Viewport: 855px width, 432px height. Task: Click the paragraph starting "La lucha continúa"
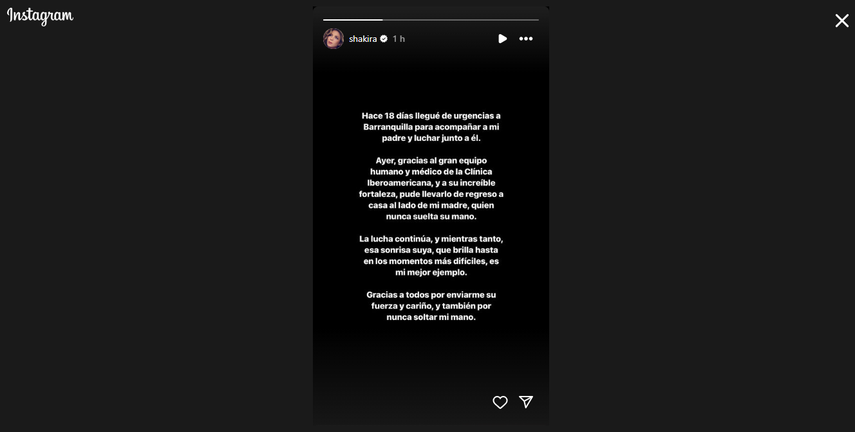click(x=431, y=255)
